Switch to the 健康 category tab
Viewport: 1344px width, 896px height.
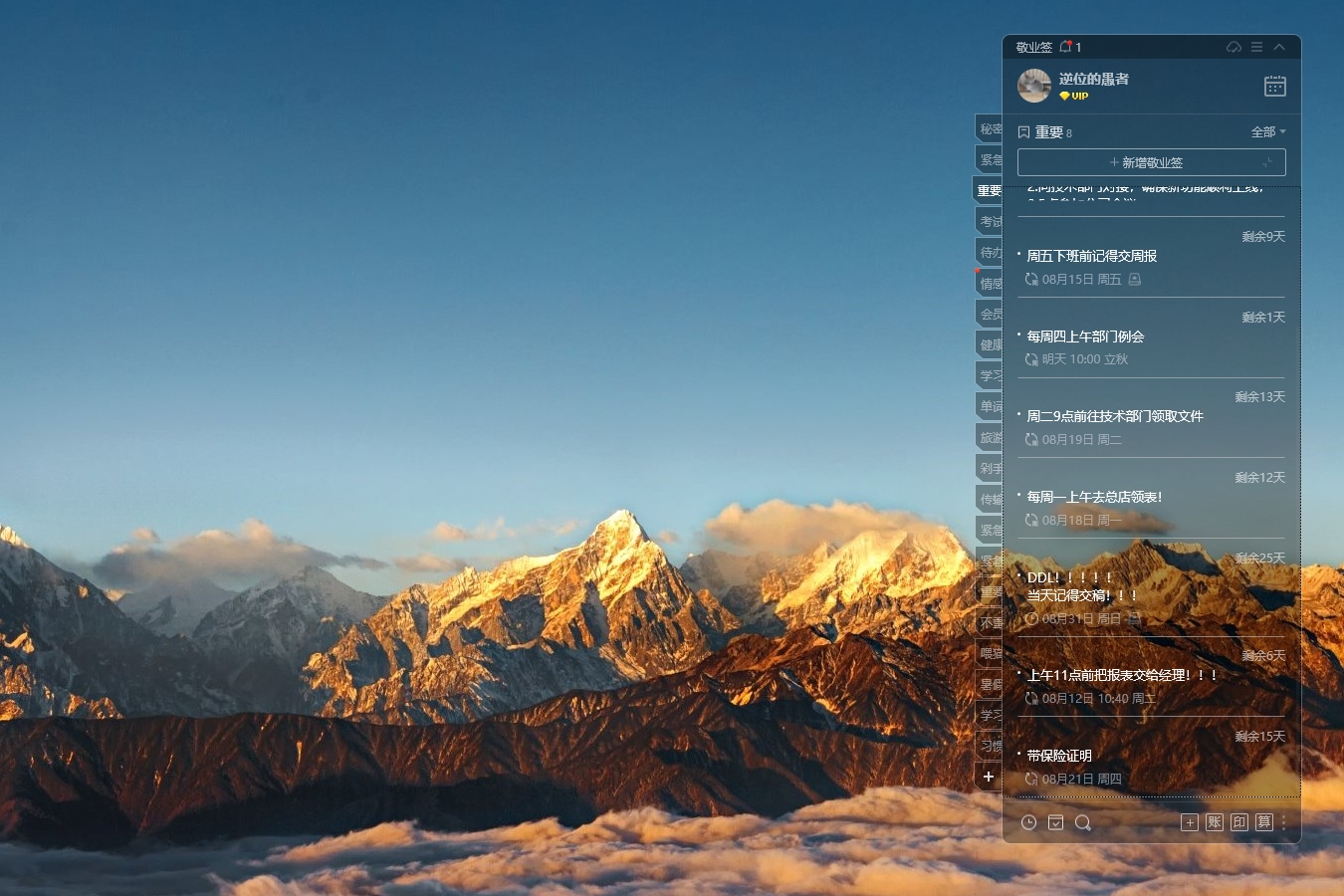(989, 344)
